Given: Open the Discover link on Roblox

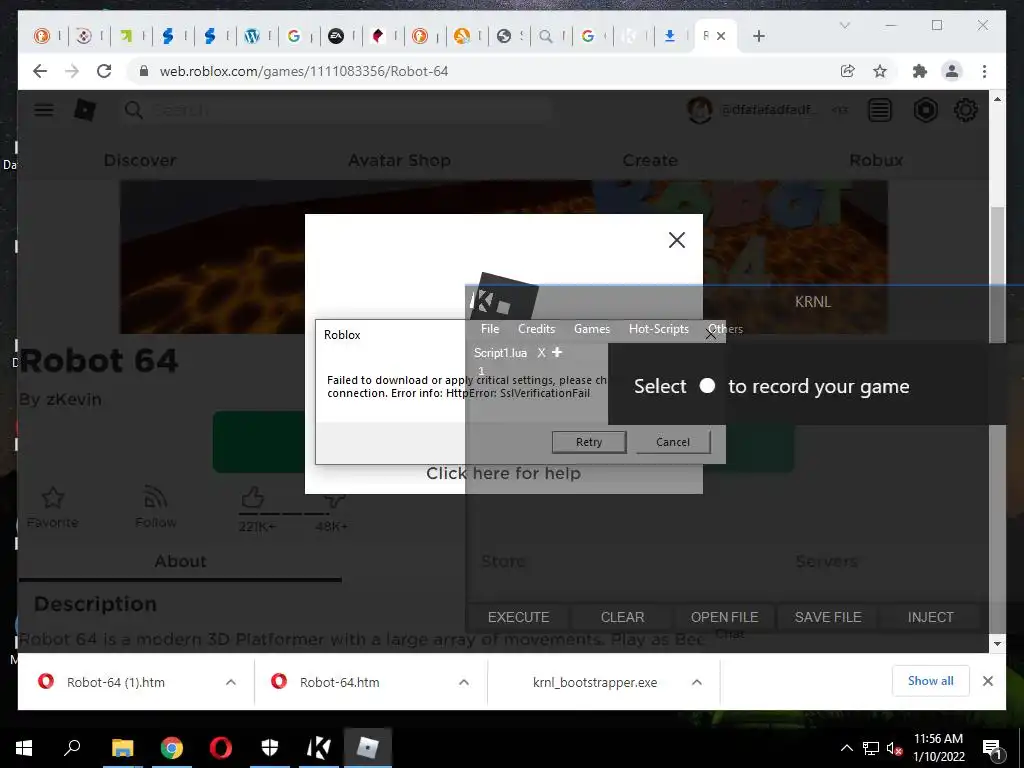Looking at the screenshot, I should 140,160.
